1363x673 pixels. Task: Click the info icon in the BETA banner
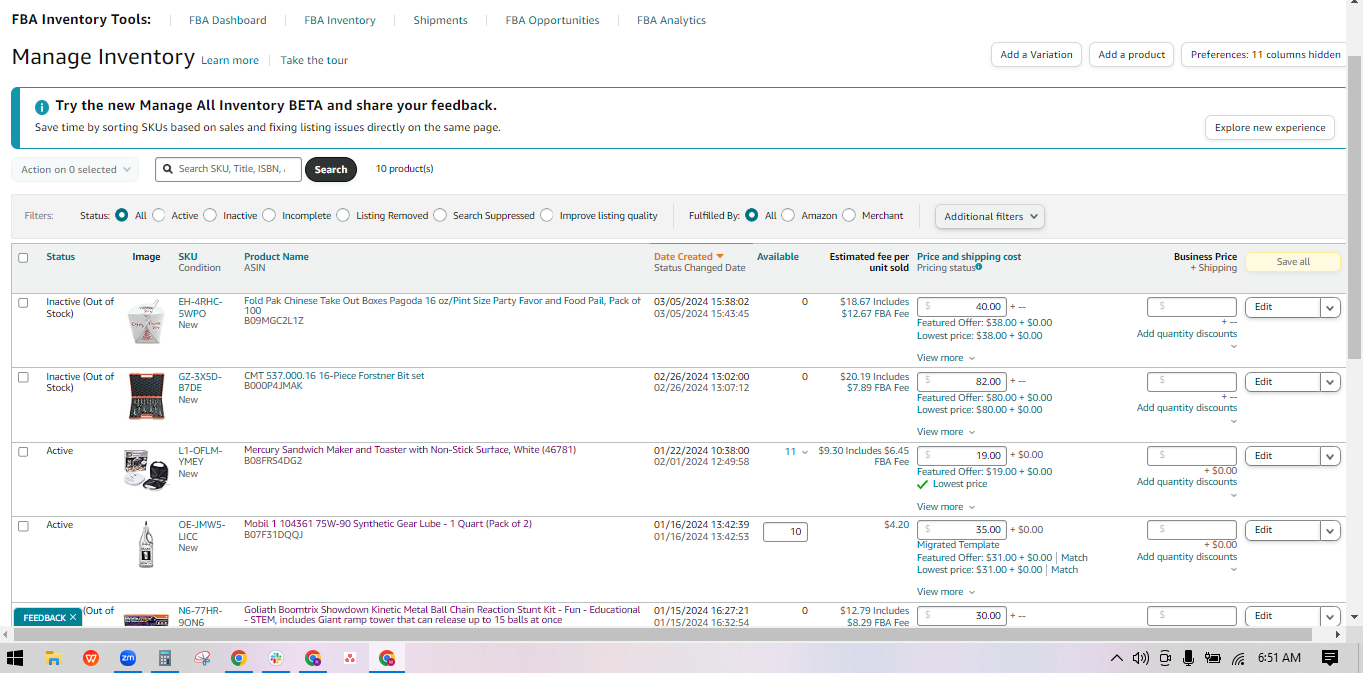[x=42, y=107]
